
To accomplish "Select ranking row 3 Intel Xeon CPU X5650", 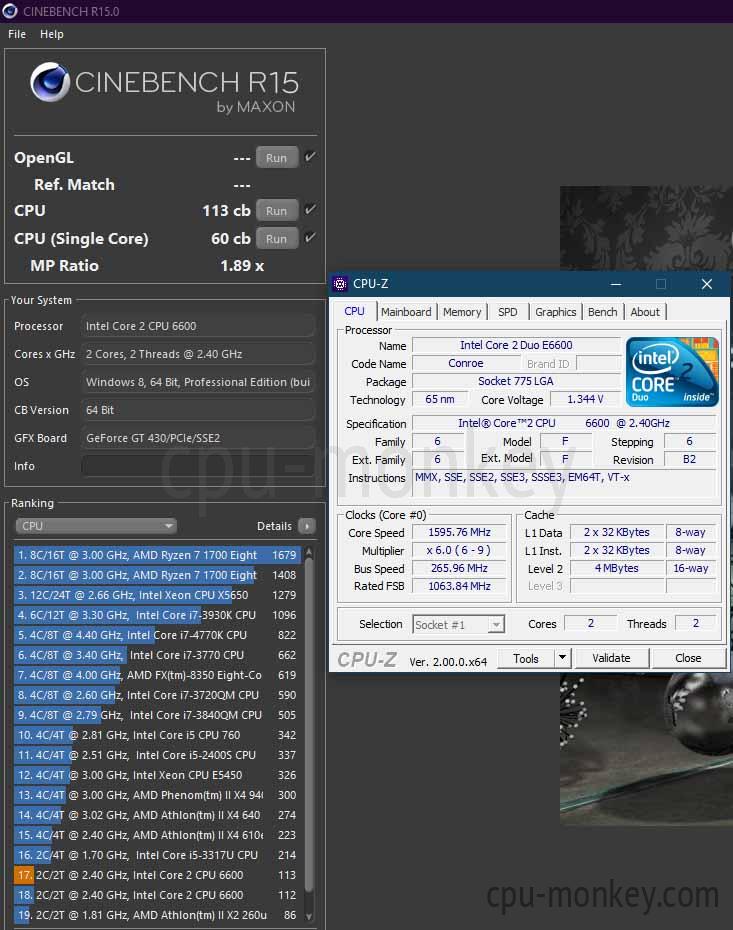I will click(x=157, y=595).
